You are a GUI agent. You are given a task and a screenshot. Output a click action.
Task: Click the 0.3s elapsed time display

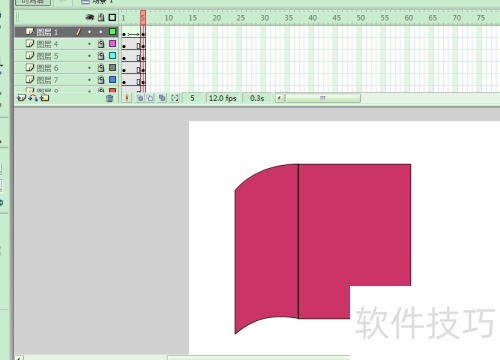pos(257,98)
